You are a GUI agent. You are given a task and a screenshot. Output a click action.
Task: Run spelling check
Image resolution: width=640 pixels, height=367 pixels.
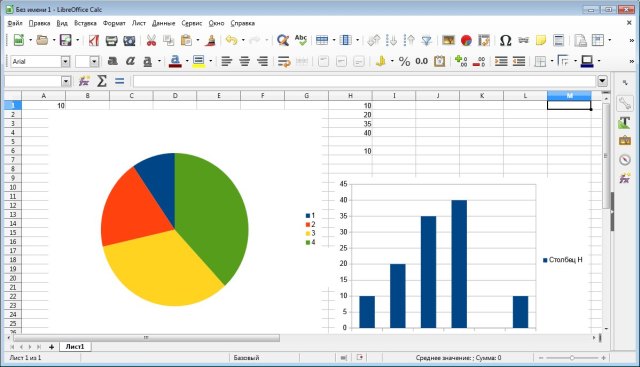(301, 40)
